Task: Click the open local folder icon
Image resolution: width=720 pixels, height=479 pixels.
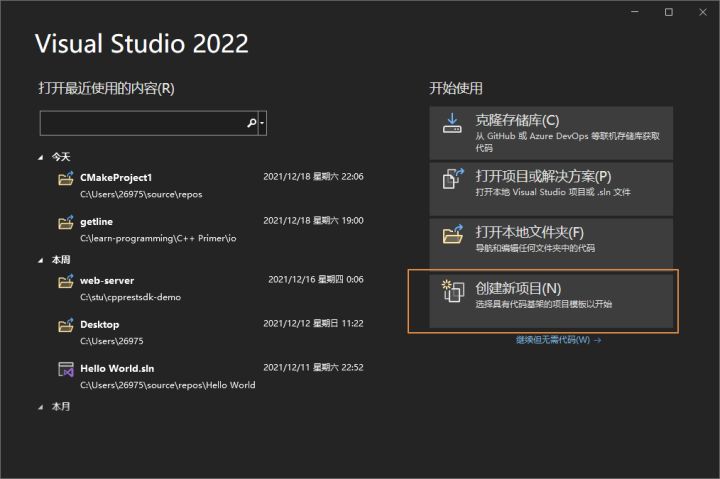Action: coord(453,234)
